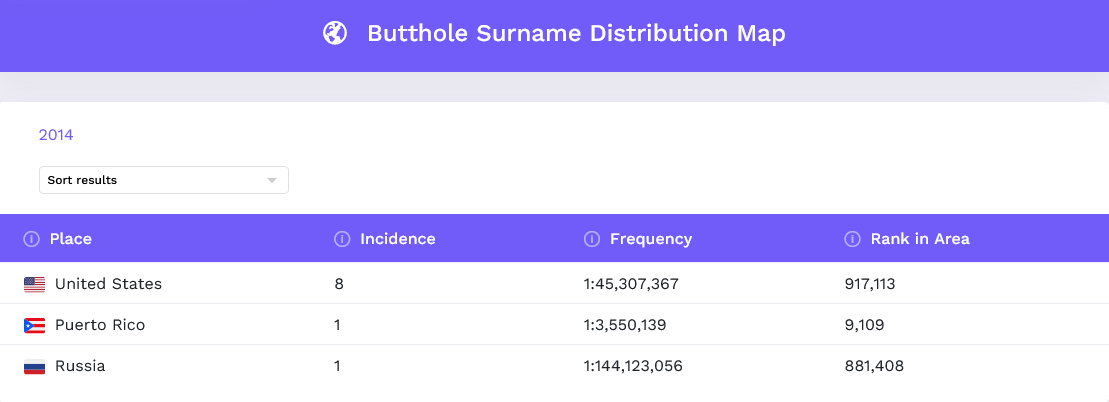The height and width of the screenshot is (402, 1109).
Task: Open the United States place link
Action: click(108, 284)
